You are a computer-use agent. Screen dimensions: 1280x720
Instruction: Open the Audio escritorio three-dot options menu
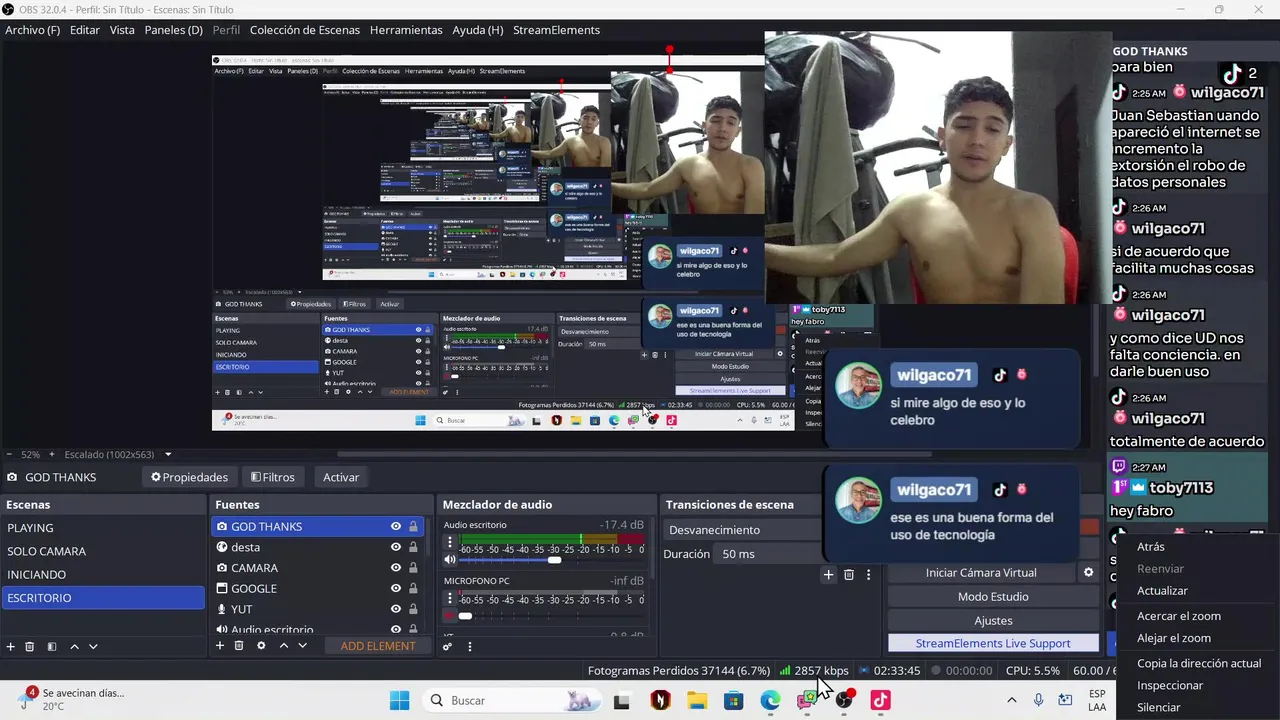tap(450, 543)
